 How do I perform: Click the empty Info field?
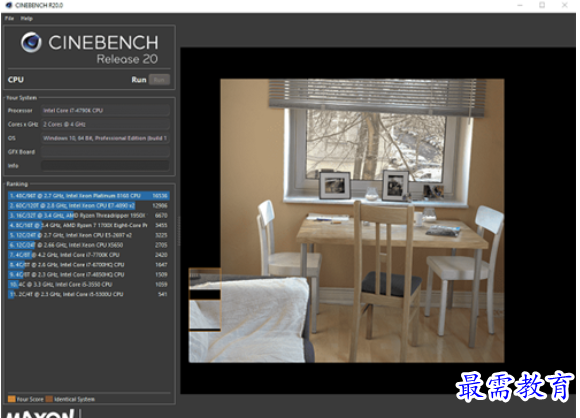[x=105, y=165]
